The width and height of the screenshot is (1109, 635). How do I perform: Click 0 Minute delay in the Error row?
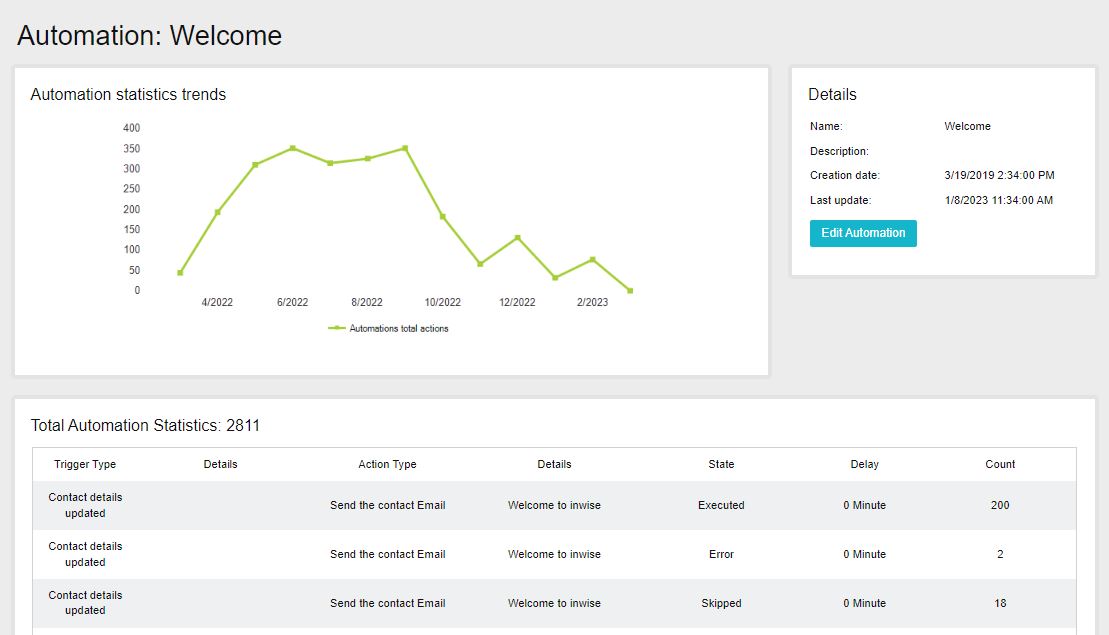pos(864,554)
